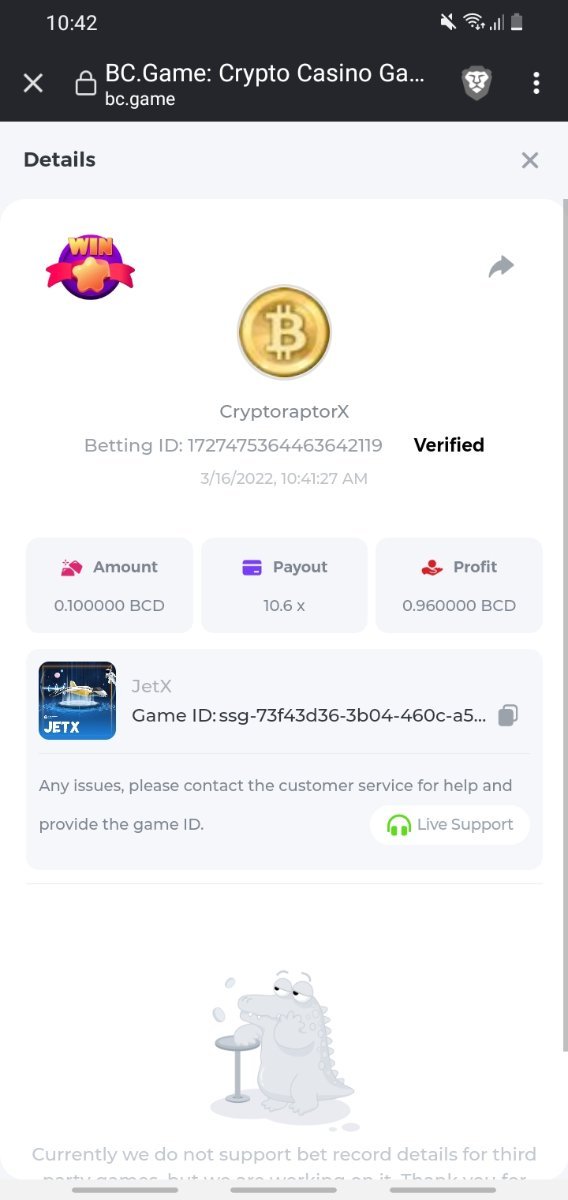Tap the Betting ID number
Screen dimensions: 568x1200
(x=285, y=445)
